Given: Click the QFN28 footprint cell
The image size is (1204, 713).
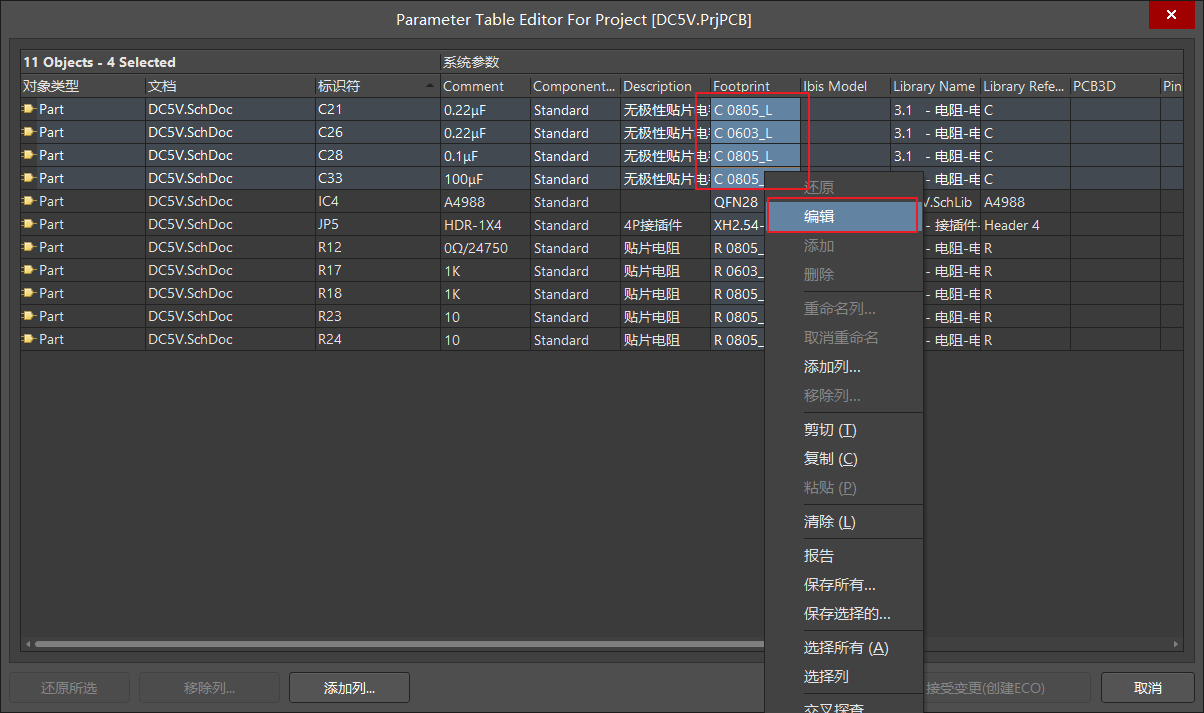Looking at the screenshot, I should 738,201.
